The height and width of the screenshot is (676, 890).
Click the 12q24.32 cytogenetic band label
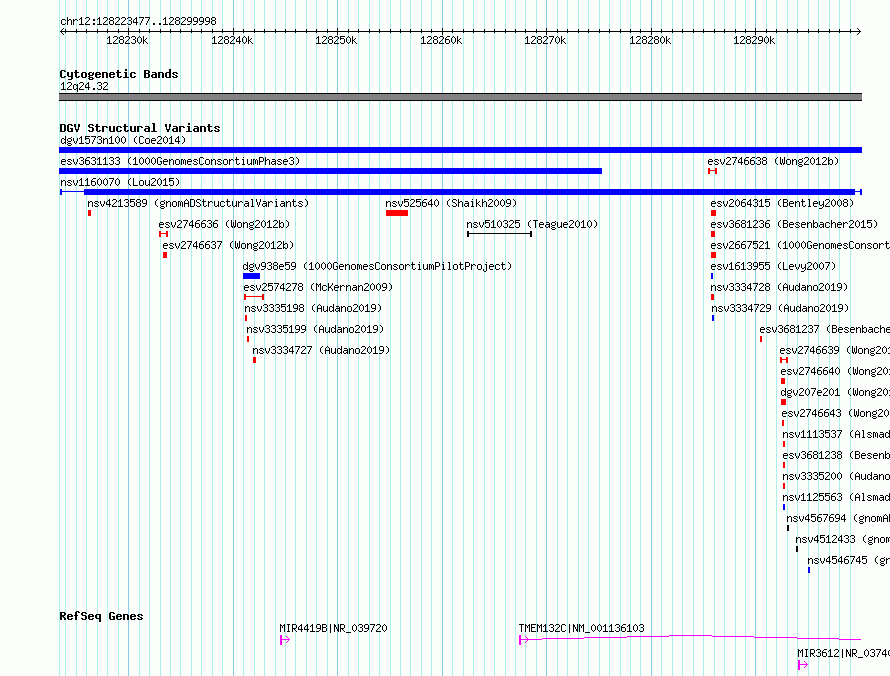pos(84,86)
